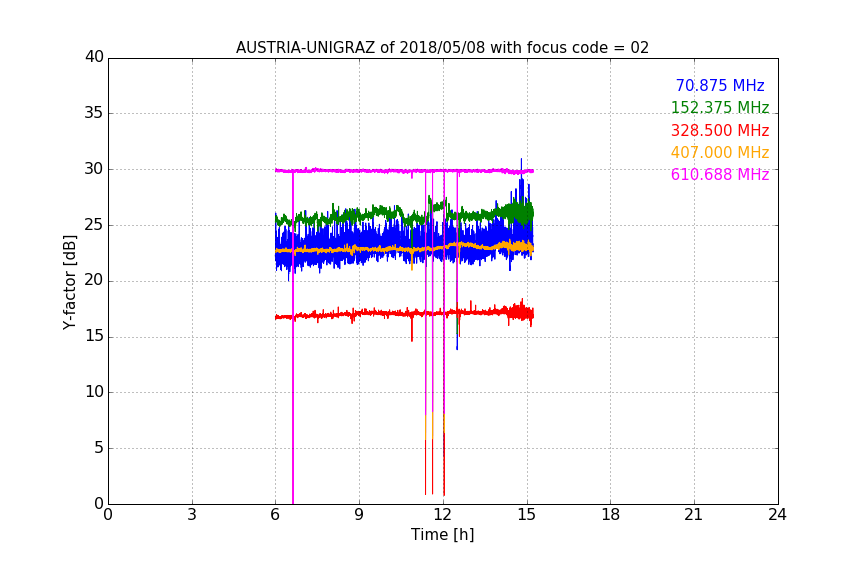Image resolution: width=864 pixels, height=576 pixels.
Task: Click the plot title AUSTRIA-UNIGRAZ of 2018/05/08
Action: (442, 47)
